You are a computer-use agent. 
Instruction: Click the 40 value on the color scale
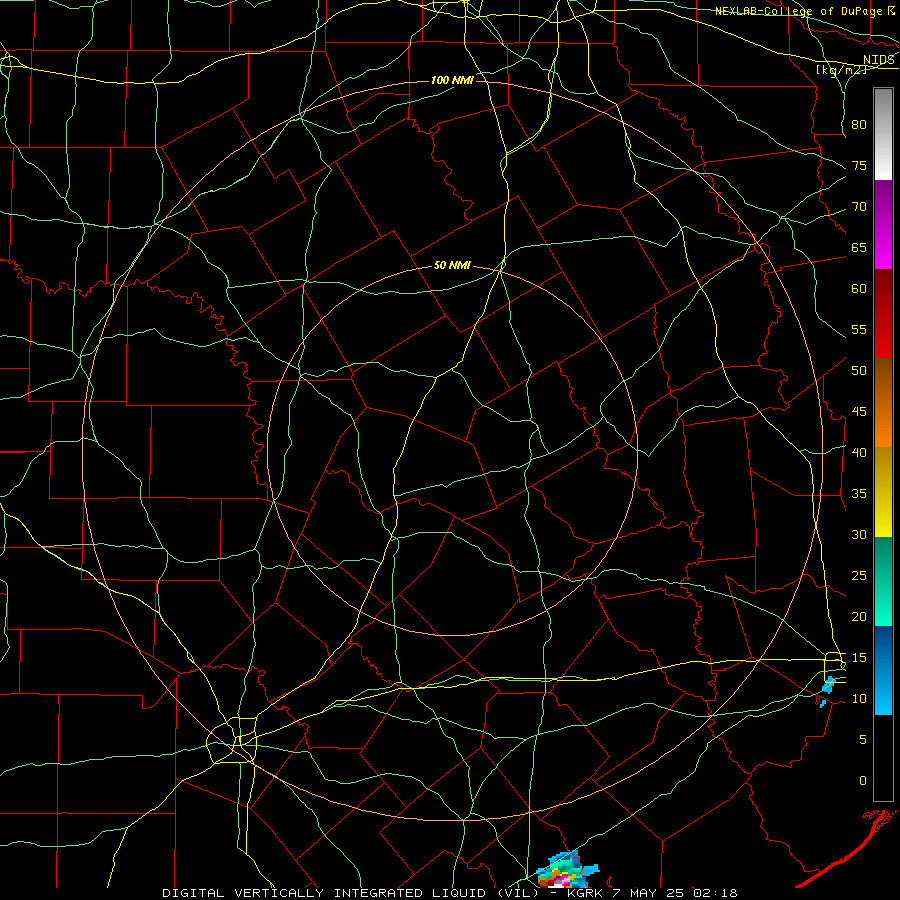tap(859, 452)
